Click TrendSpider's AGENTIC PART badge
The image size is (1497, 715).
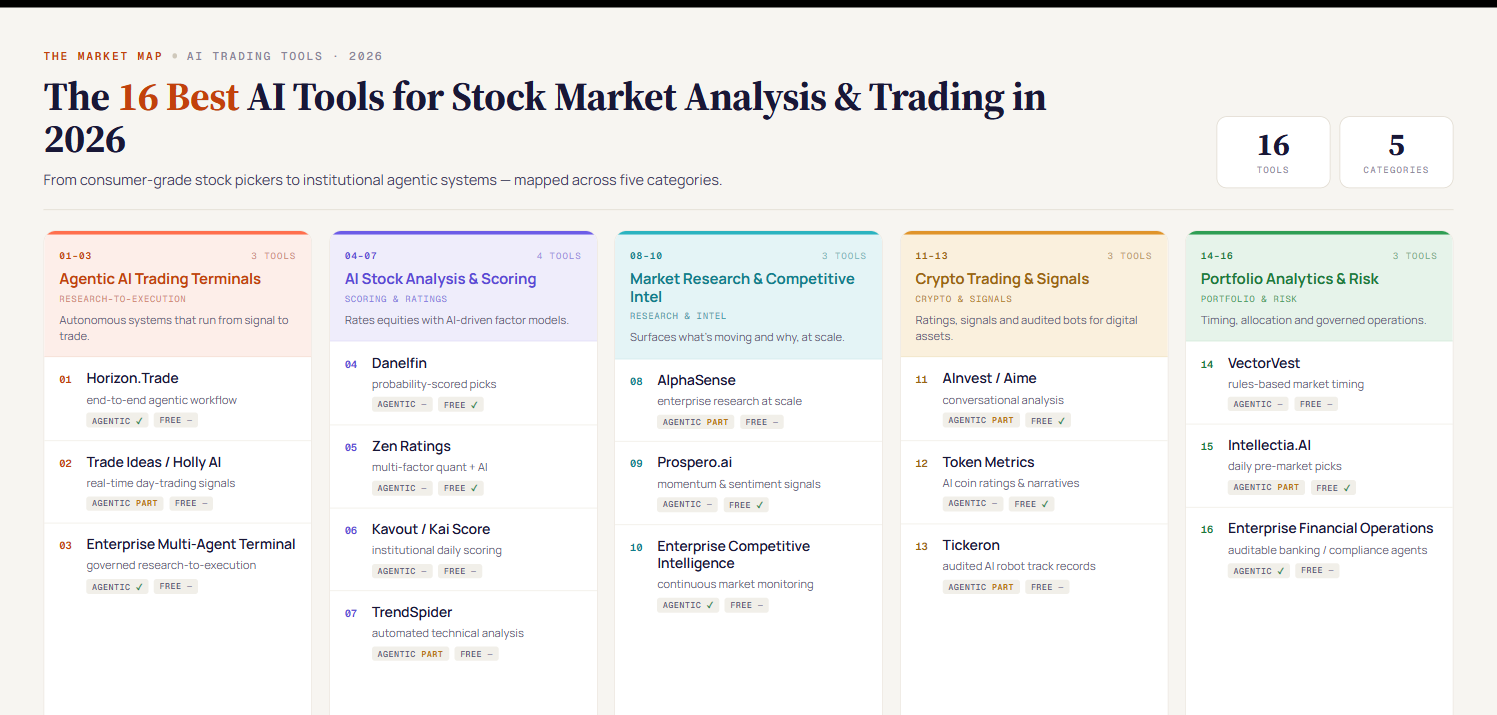(410, 654)
